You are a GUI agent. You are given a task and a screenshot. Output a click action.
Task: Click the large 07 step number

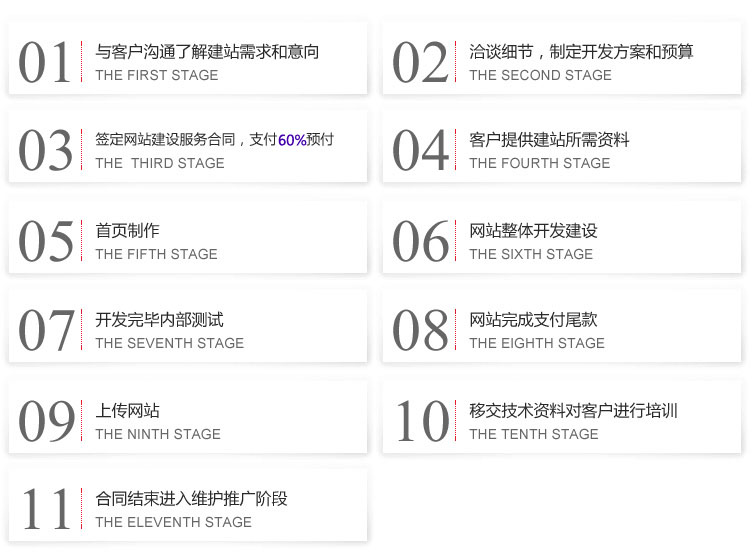(x=45, y=331)
